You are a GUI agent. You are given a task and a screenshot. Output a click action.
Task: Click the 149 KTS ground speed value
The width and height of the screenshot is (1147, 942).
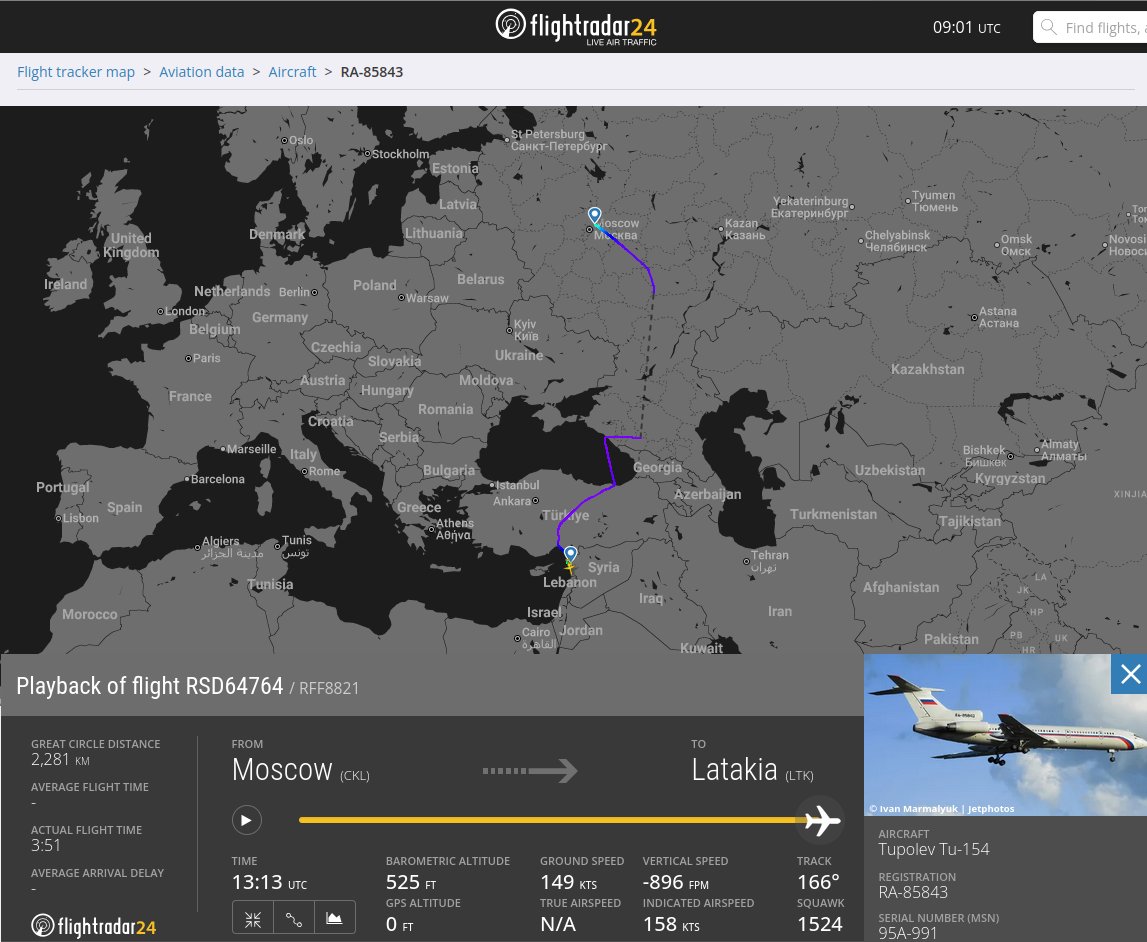pyautogui.click(x=568, y=883)
